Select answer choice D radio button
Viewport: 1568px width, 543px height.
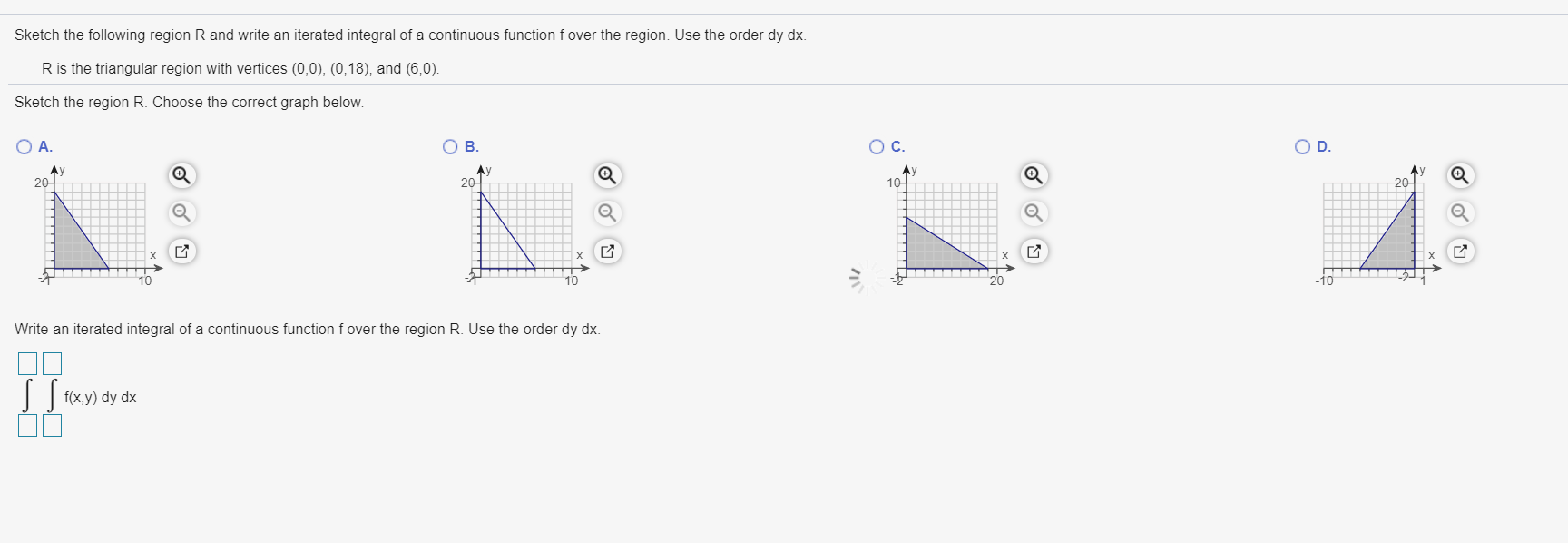[1302, 144]
